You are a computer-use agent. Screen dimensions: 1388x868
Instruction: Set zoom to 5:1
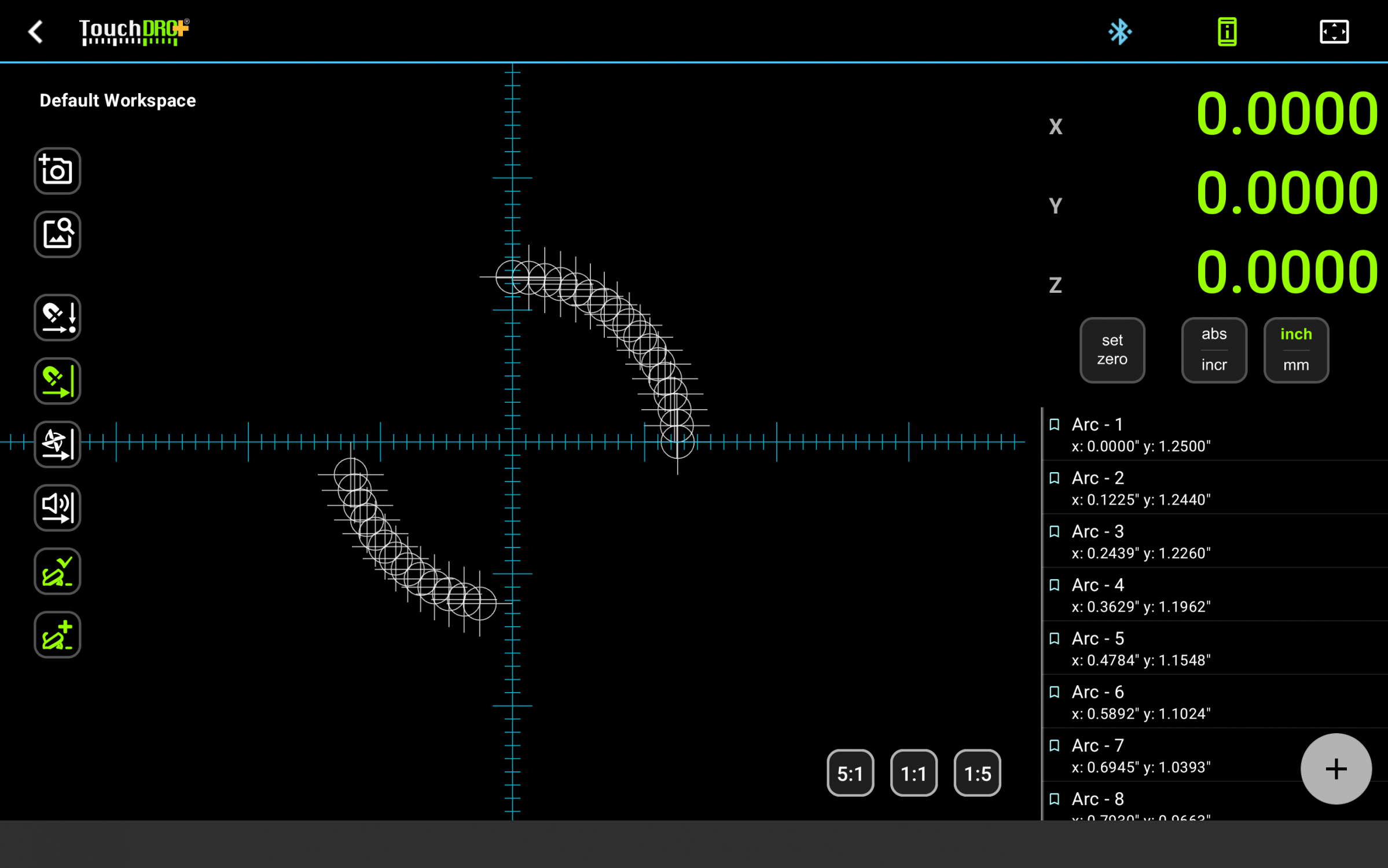850,773
